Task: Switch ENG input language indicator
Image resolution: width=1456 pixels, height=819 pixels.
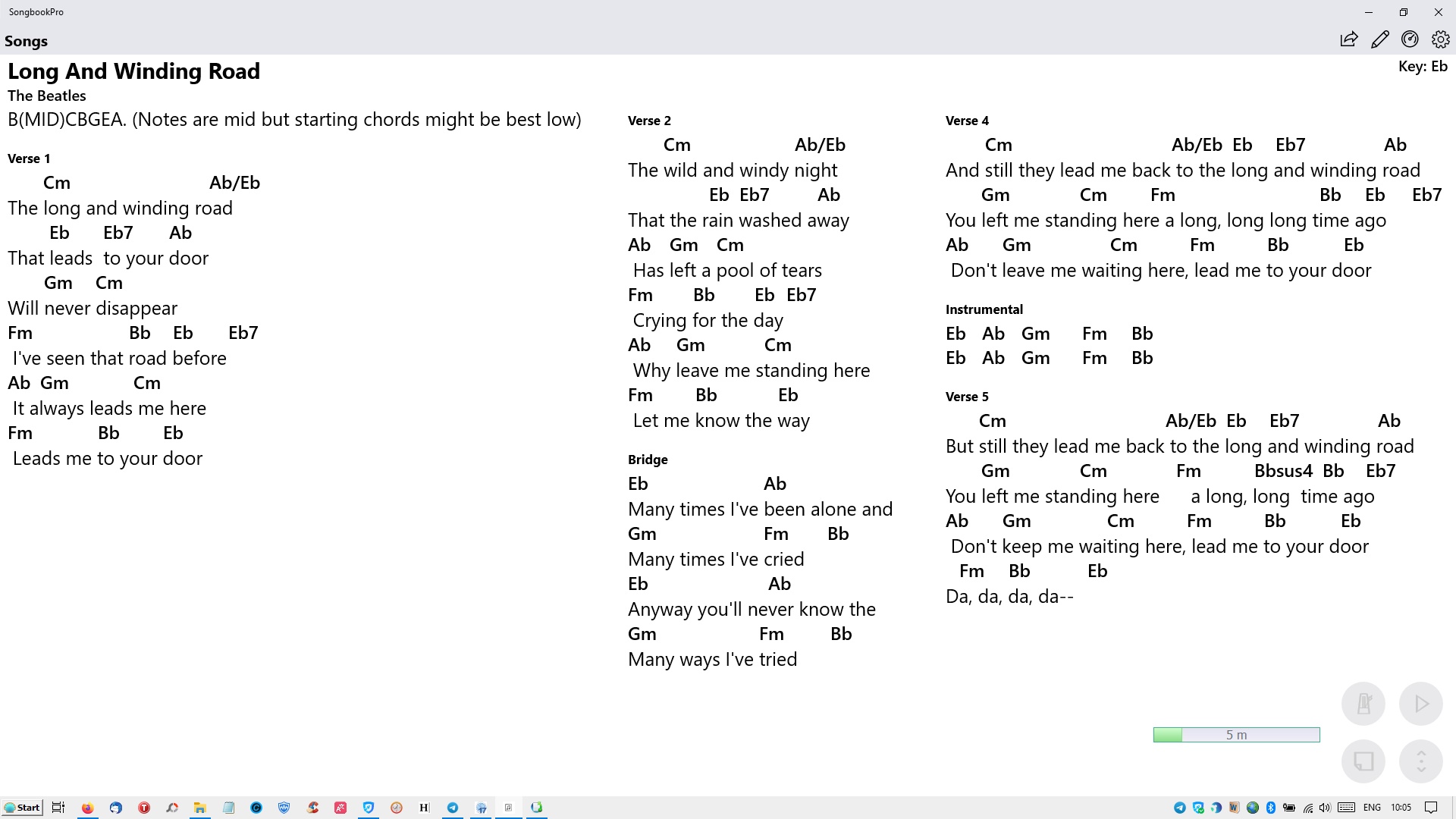Action: 1372,808
